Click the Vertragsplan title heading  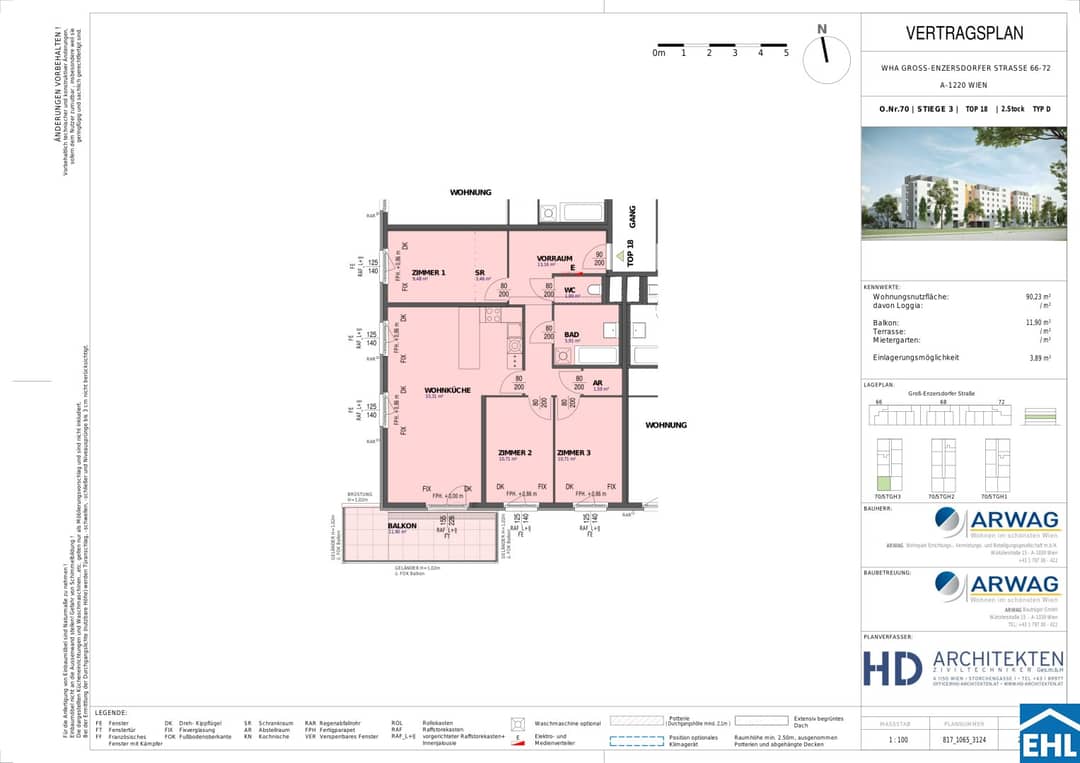coord(964,33)
